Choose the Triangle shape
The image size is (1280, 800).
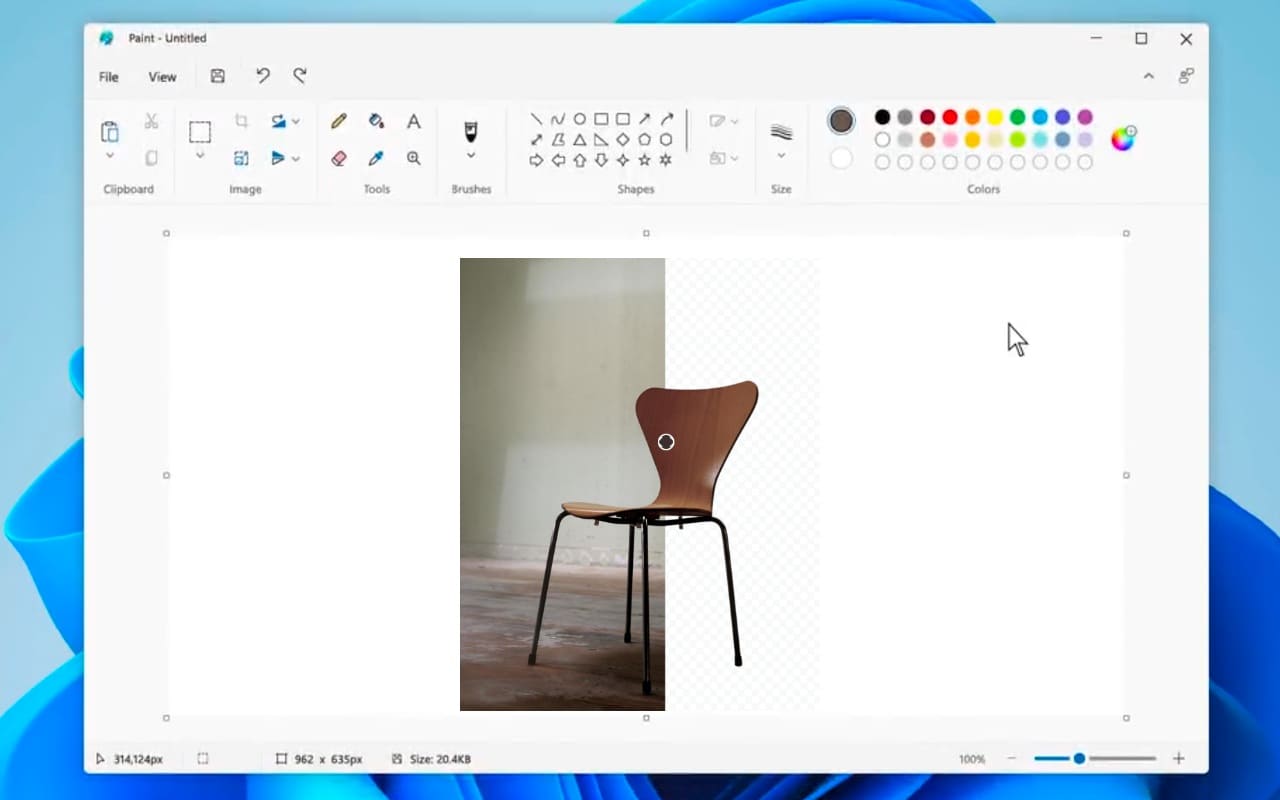pyautogui.click(x=579, y=140)
